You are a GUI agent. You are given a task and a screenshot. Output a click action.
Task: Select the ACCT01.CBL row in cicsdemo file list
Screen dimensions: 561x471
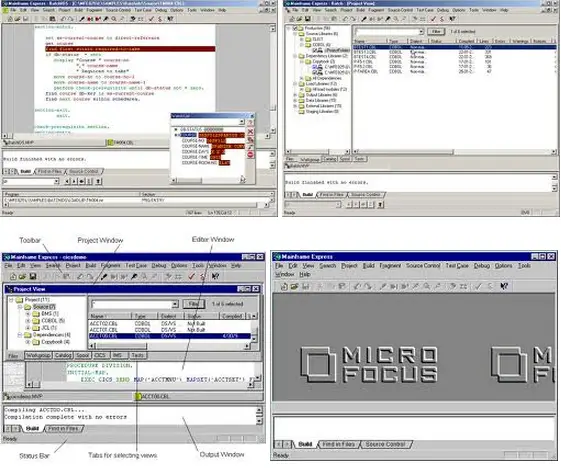[170, 330]
